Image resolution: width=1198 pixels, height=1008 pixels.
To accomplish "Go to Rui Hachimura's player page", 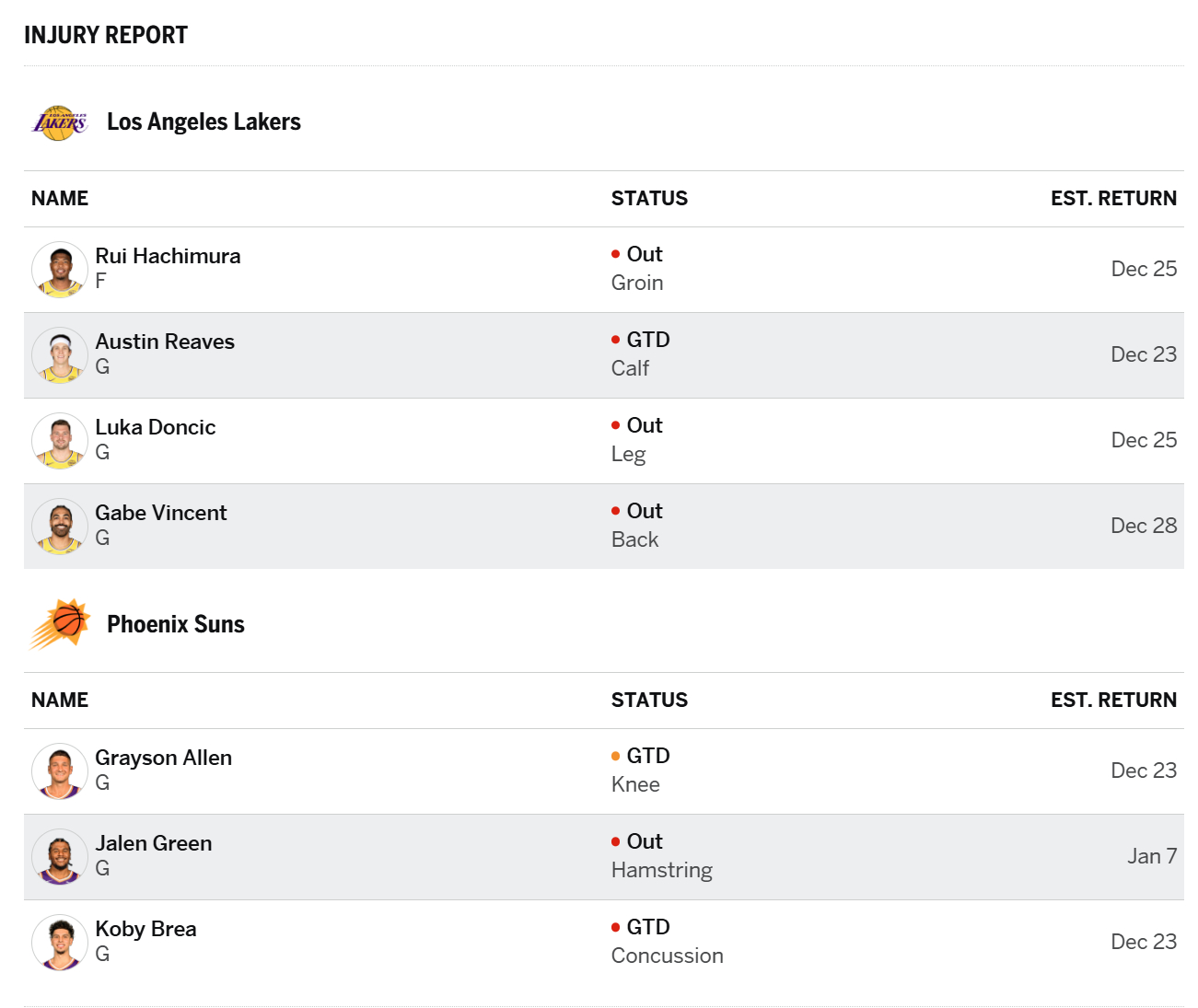I will [168, 256].
